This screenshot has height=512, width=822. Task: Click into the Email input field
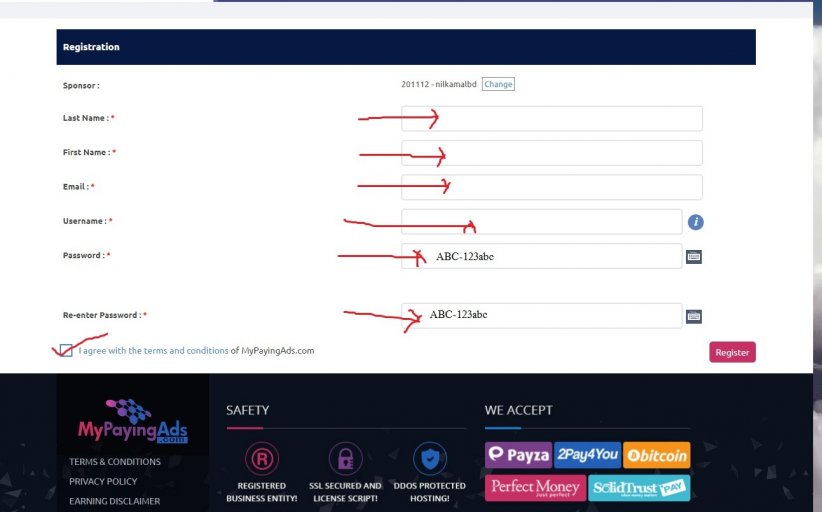click(x=551, y=187)
